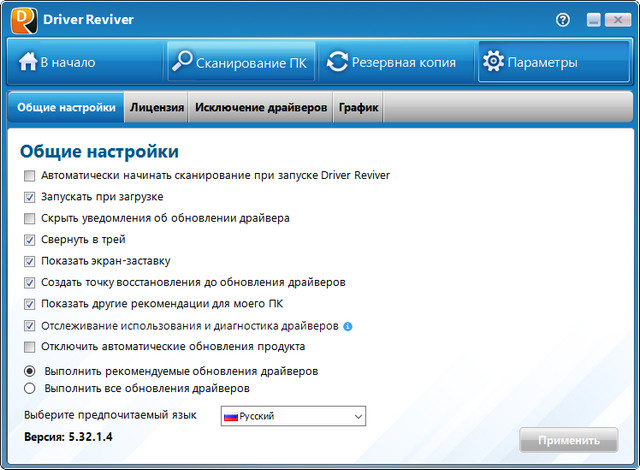The image size is (640, 470).
Task: Select Выполнить рекомендуемые обновления драйверов radio
Action: pyautogui.click(x=30, y=370)
